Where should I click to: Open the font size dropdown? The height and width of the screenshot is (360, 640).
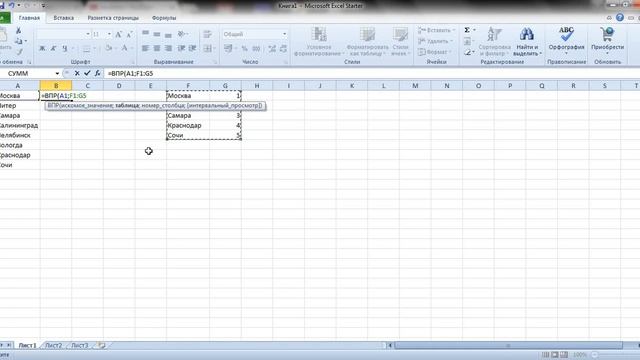pyautogui.click(x=109, y=34)
